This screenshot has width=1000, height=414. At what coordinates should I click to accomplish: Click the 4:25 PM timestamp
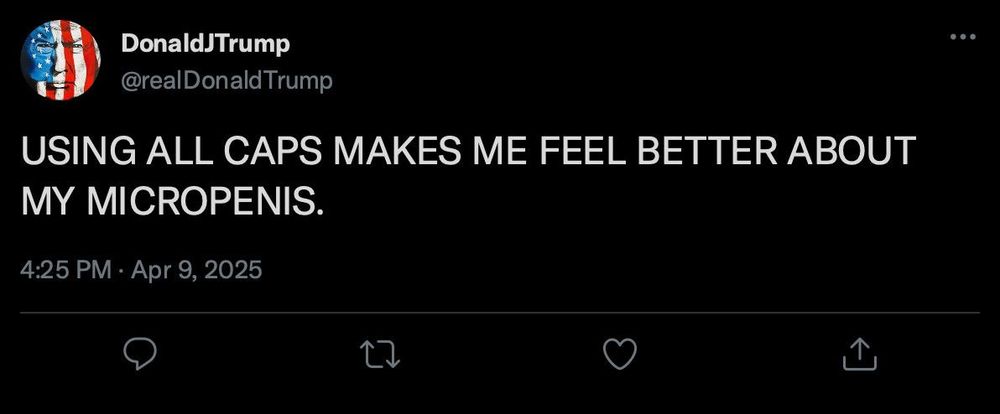66,270
